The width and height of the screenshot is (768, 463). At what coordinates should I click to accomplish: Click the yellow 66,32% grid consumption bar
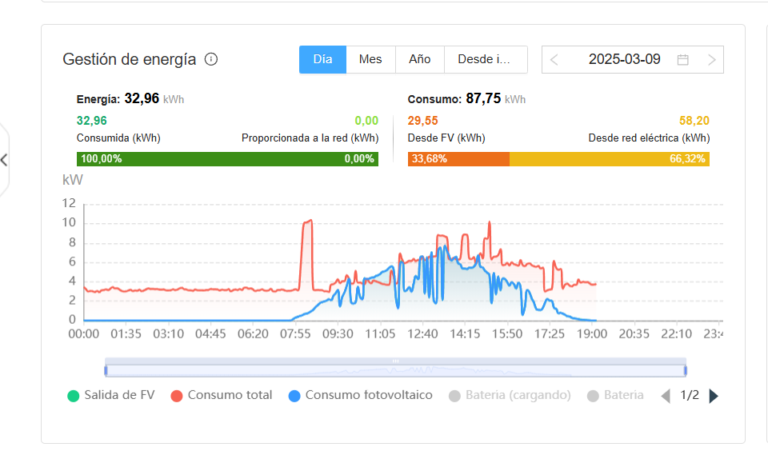pos(609,159)
